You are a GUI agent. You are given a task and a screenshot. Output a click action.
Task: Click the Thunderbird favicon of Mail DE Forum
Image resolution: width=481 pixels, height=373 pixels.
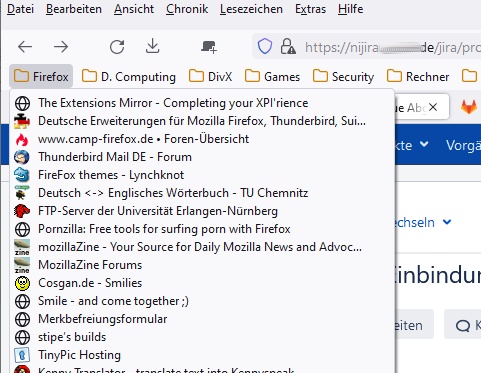click(22, 157)
